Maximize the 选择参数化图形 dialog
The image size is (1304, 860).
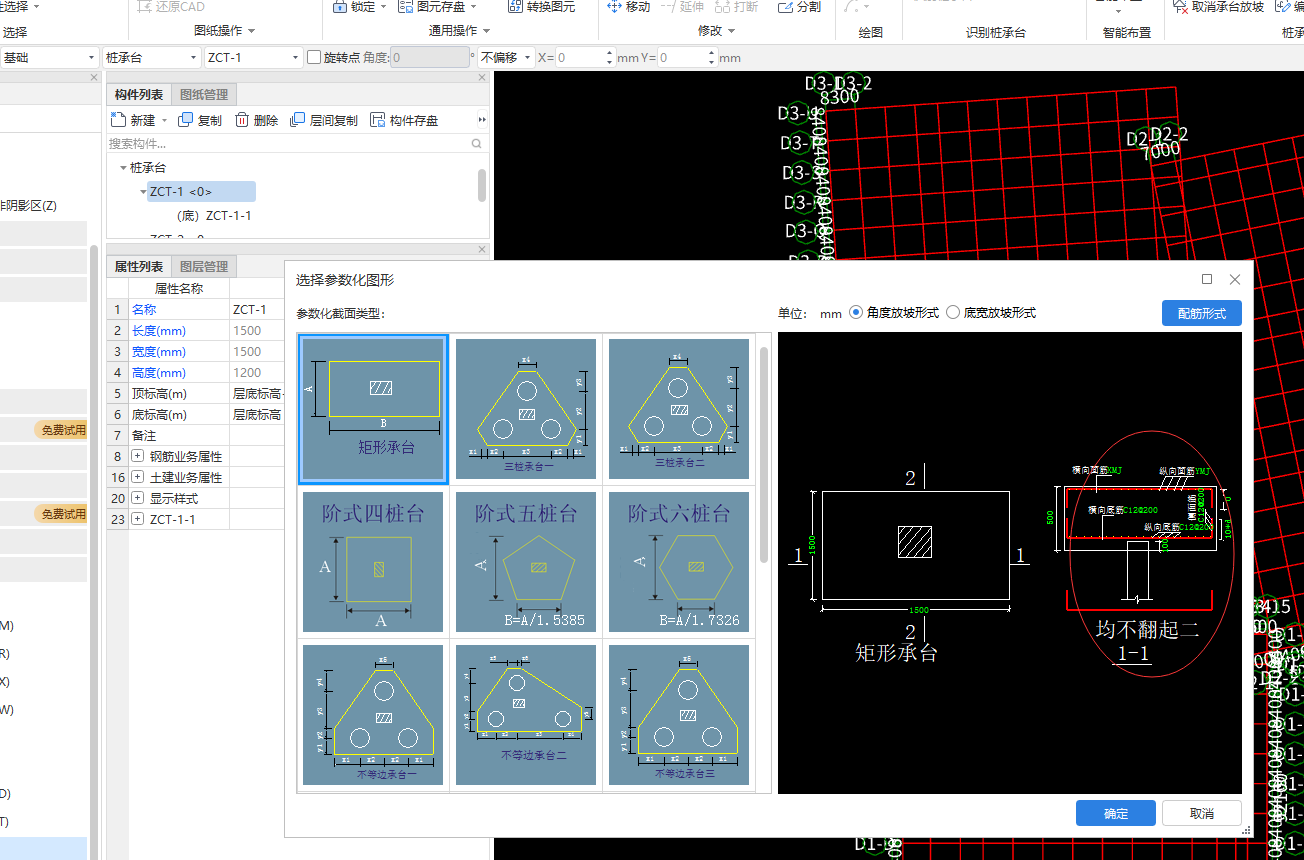tap(1207, 279)
